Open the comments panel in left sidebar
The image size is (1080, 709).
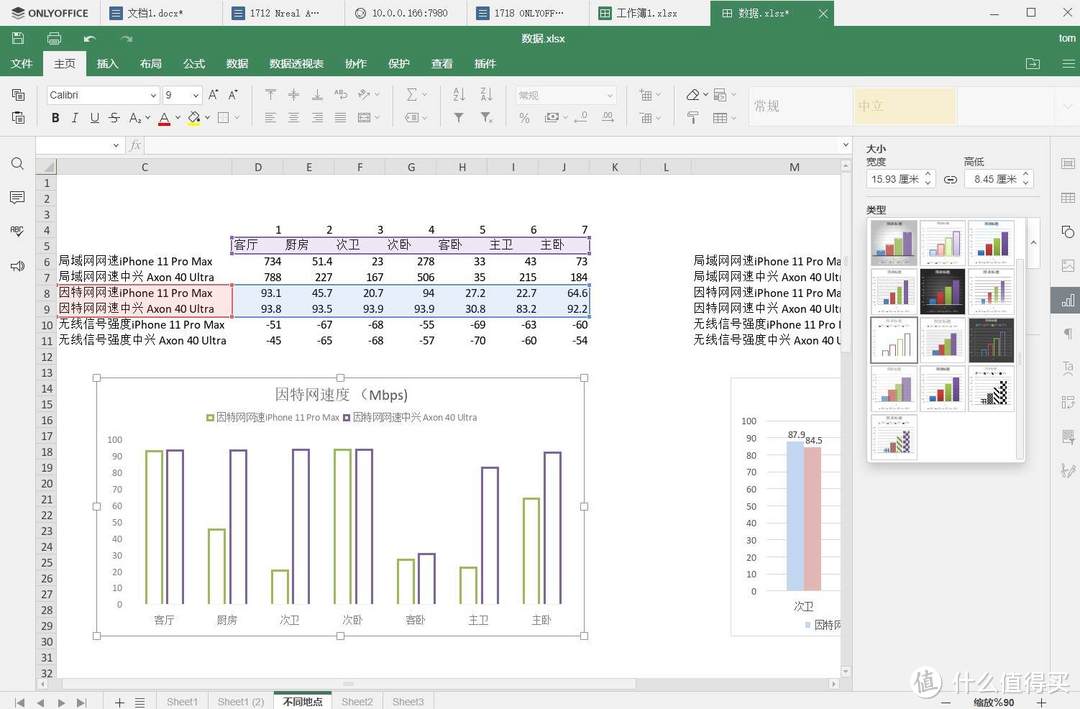[17, 198]
